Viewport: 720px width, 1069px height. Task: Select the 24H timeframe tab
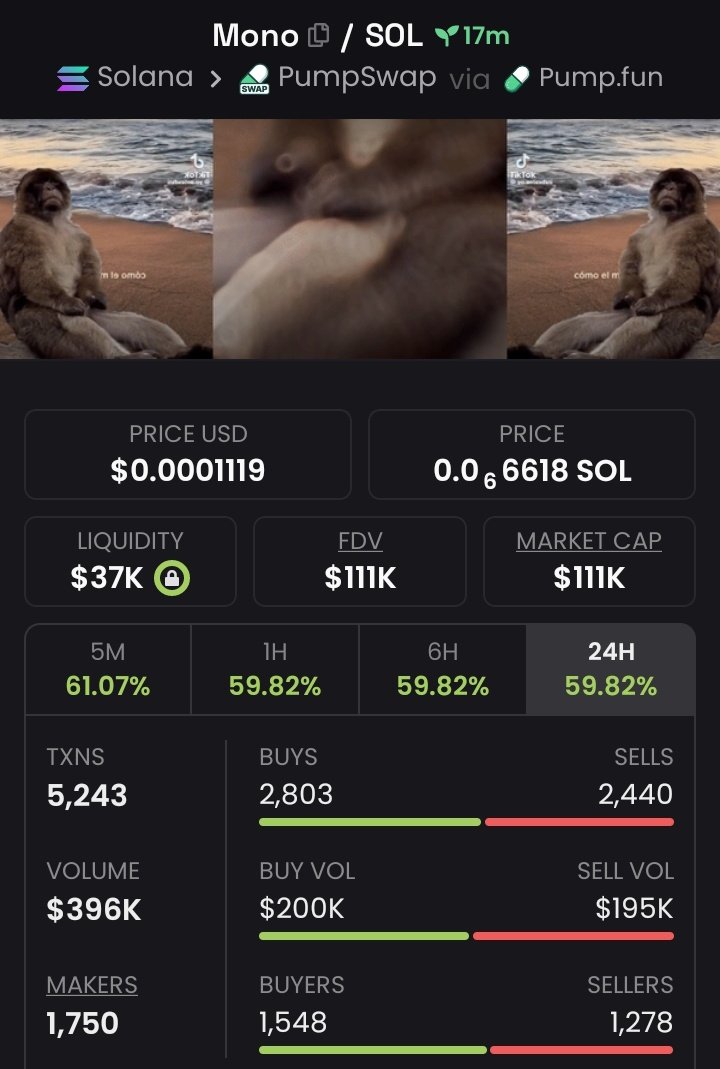pyautogui.click(x=611, y=669)
